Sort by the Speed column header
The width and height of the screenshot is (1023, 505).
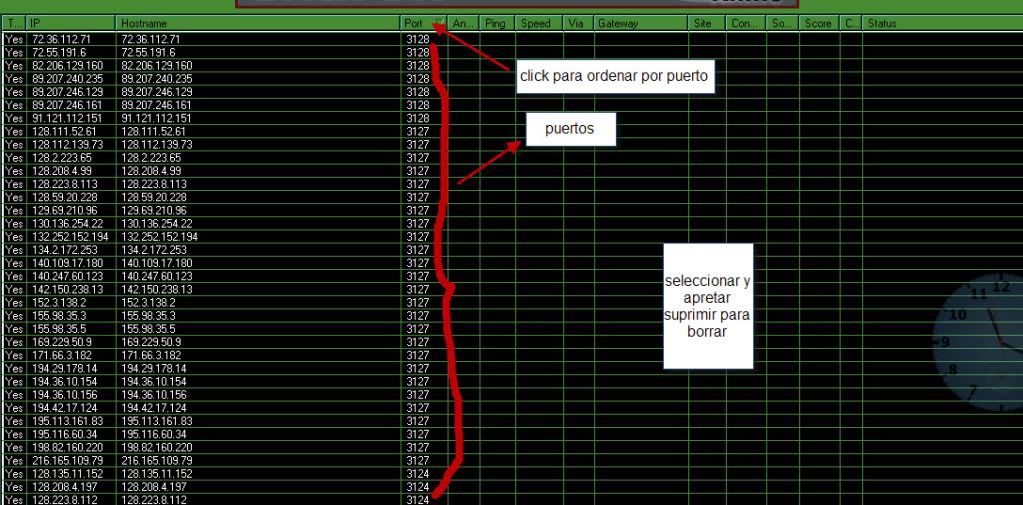(539, 23)
